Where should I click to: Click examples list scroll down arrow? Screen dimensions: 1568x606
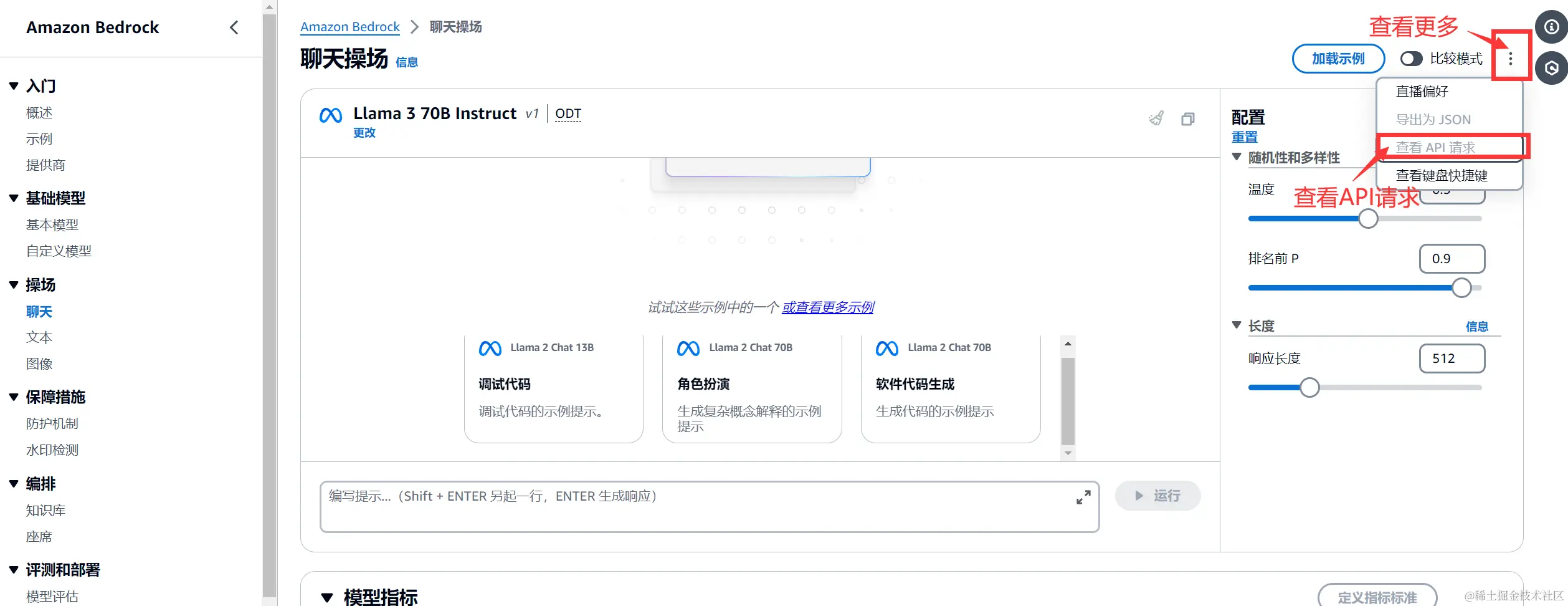pos(1068,453)
